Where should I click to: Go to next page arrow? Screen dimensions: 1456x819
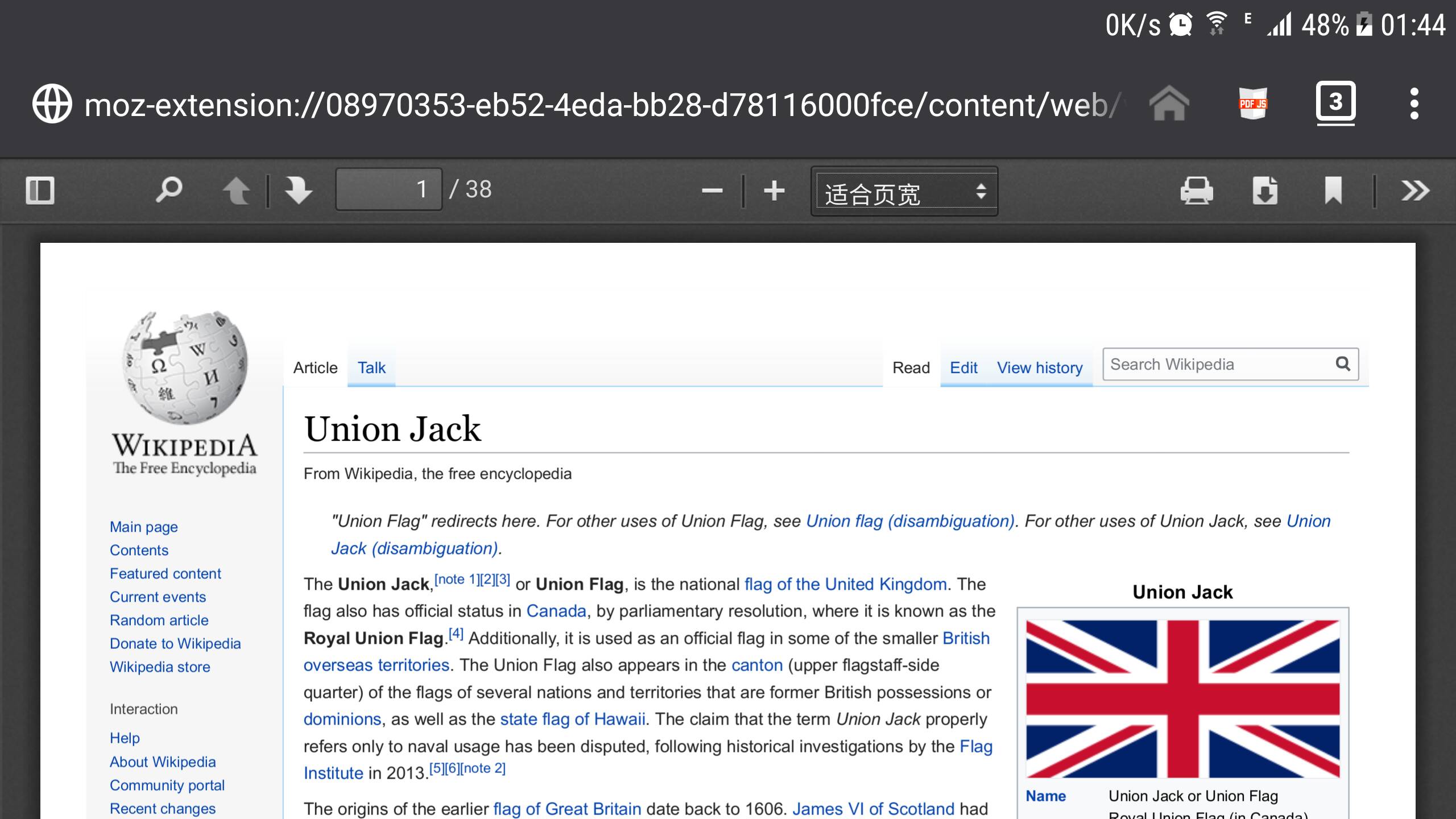(x=298, y=190)
